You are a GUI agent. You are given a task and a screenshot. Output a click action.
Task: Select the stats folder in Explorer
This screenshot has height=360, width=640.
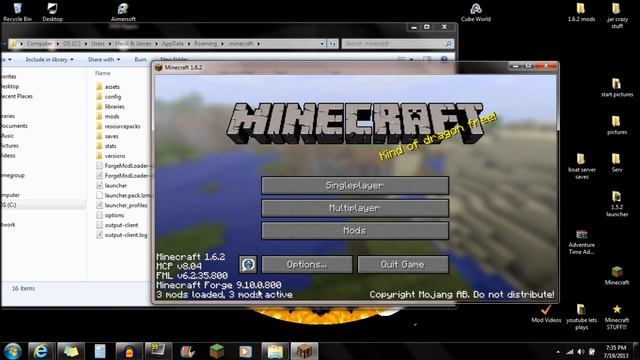point(107,146)
